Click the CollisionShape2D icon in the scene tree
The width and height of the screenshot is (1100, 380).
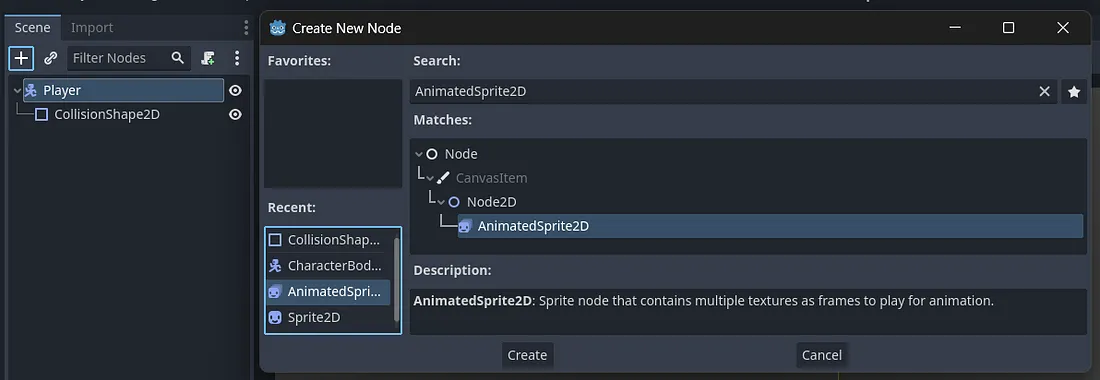(42, 114)
